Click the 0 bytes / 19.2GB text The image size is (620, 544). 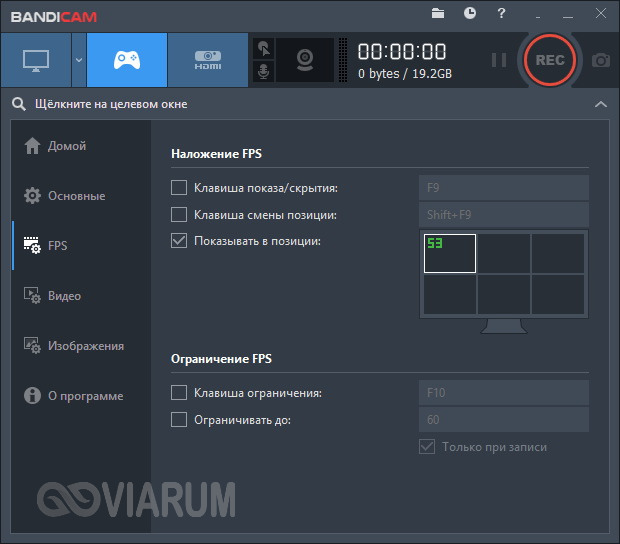[x=405, y=74]
